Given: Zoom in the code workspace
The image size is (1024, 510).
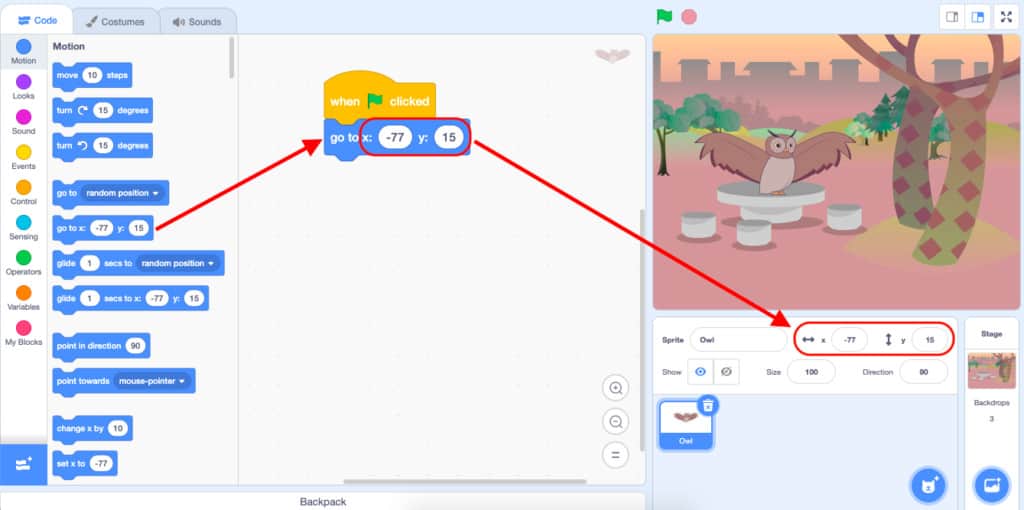Looking at the screenshot, I should pyautogui.click(x=615, y=388).
